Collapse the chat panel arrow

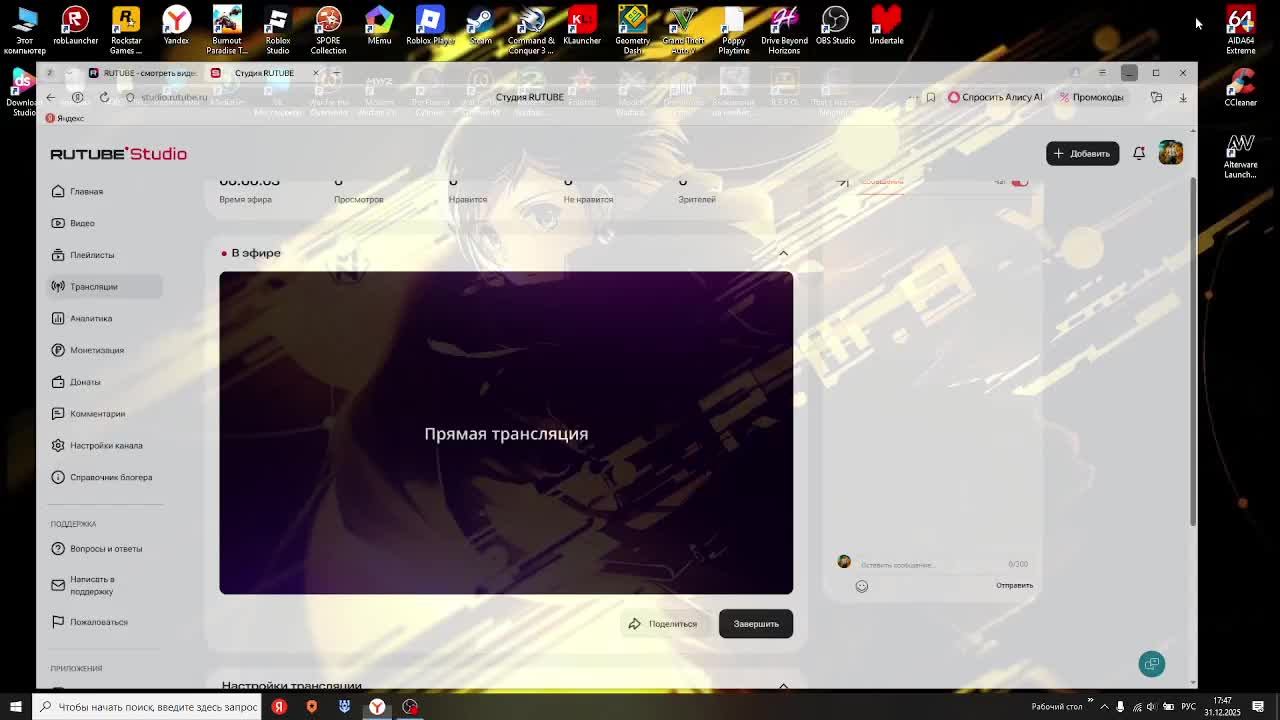[x=843, y=182]
